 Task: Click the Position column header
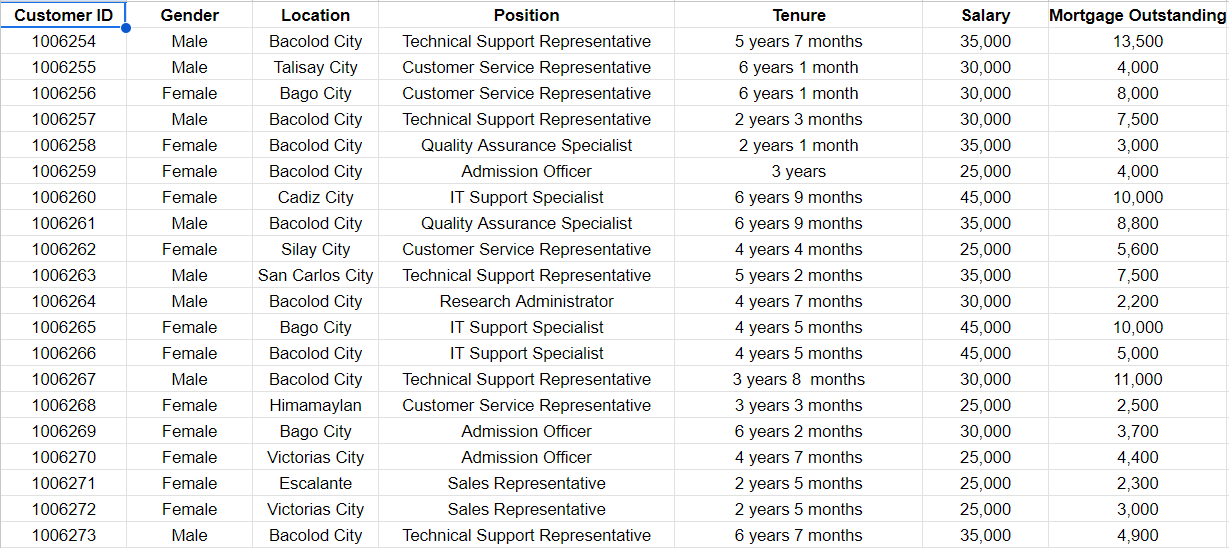[526, 15]
